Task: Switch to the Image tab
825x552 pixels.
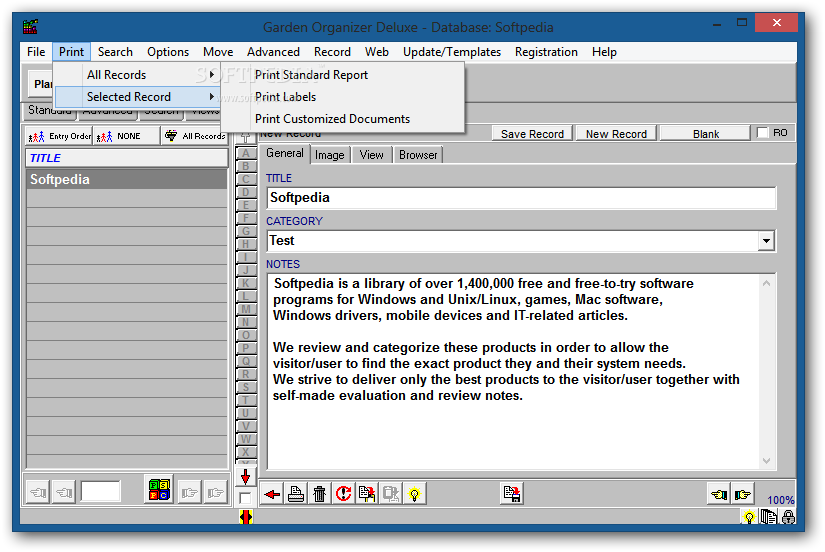Action: click(329, 155)
